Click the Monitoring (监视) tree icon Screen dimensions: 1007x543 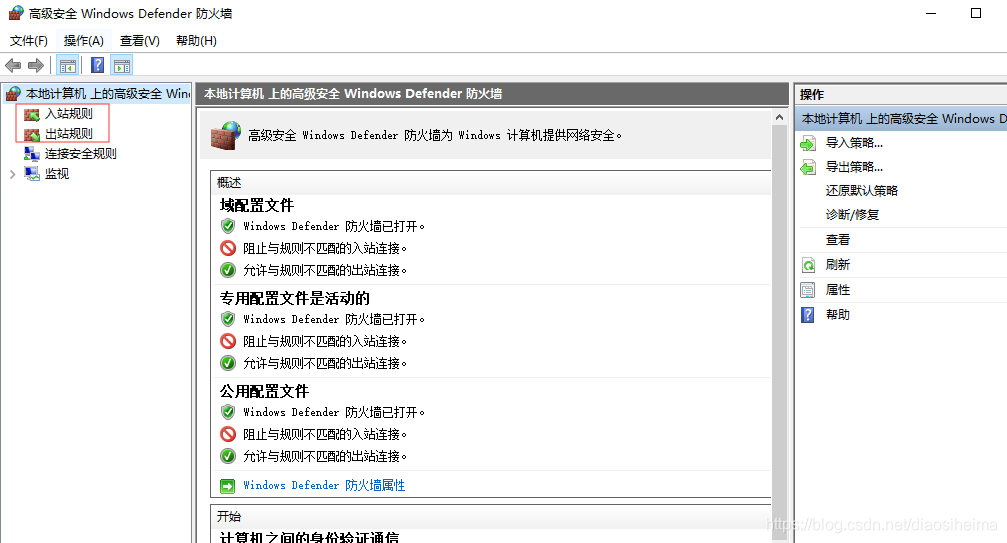[32, 174]
